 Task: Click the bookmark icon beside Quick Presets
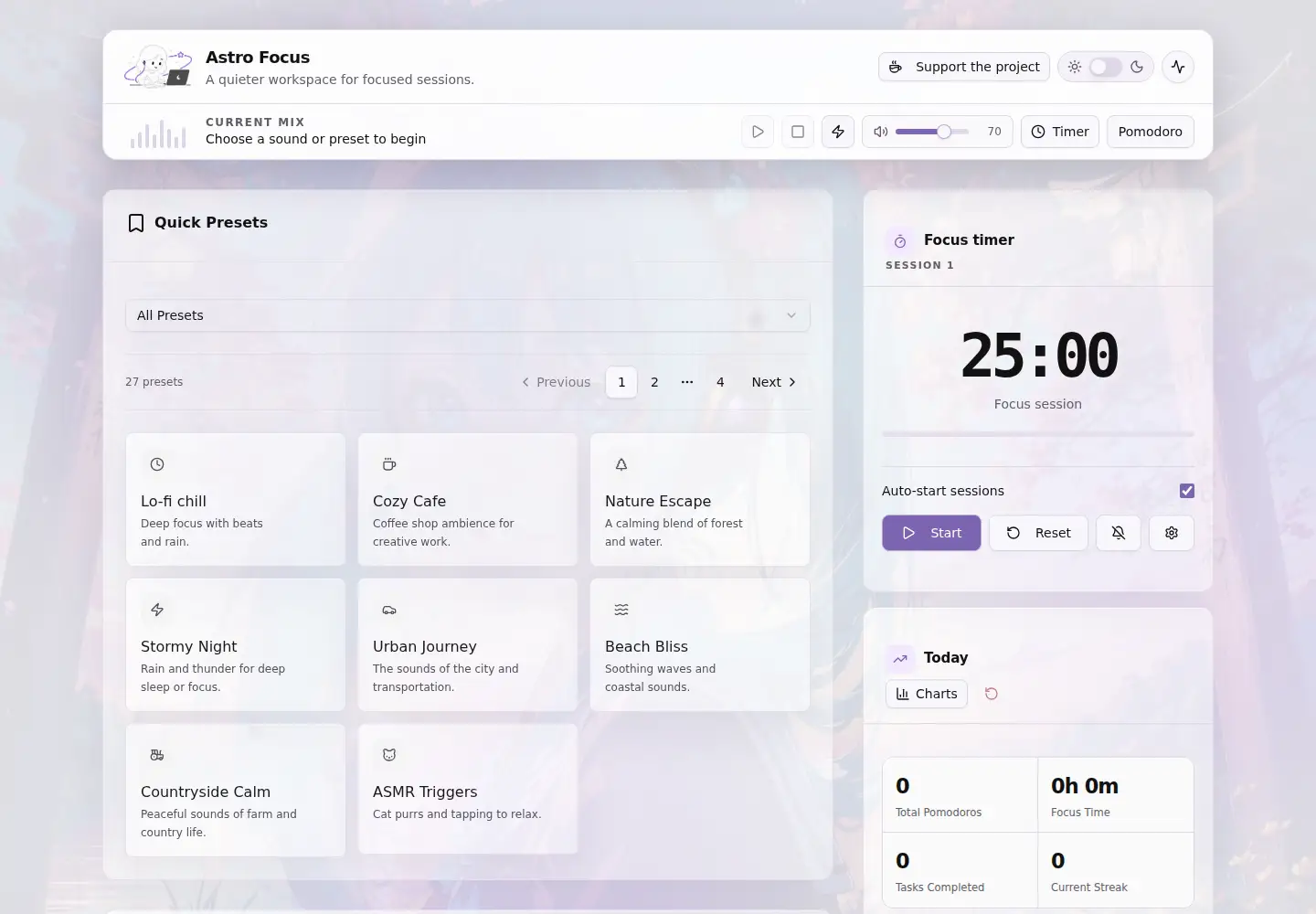click(136, 223)
